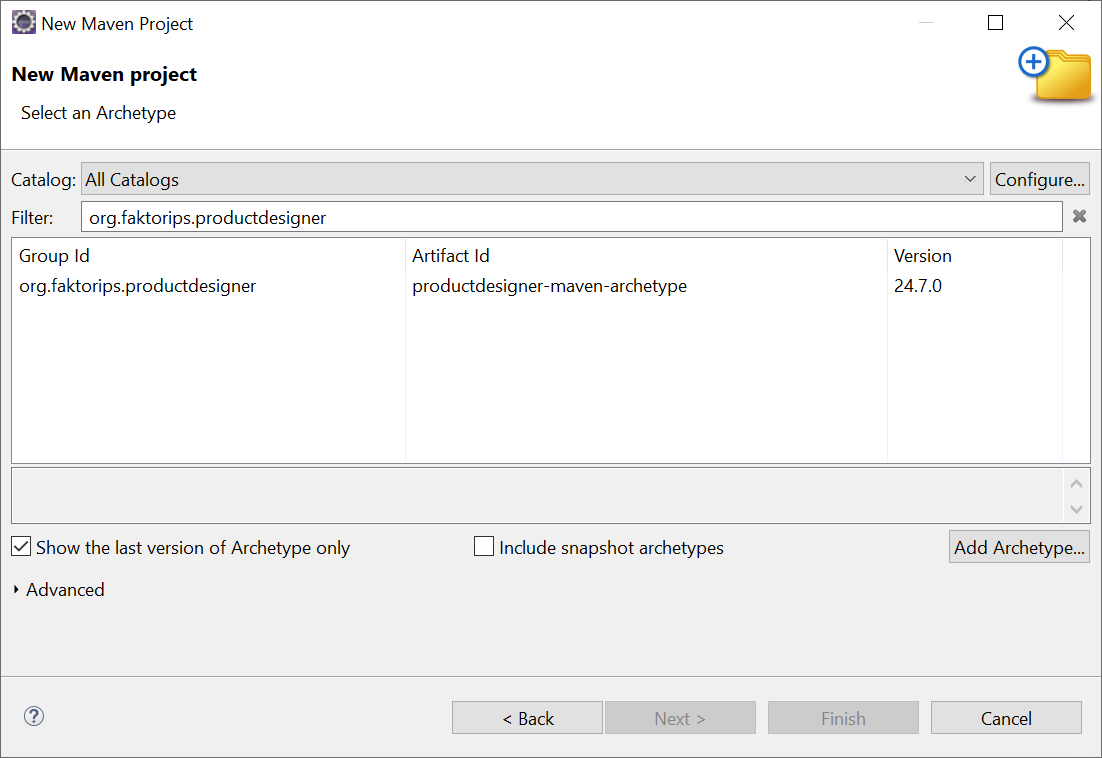Open the help question mark icon
1102x758 pixels.
point(34,716)
